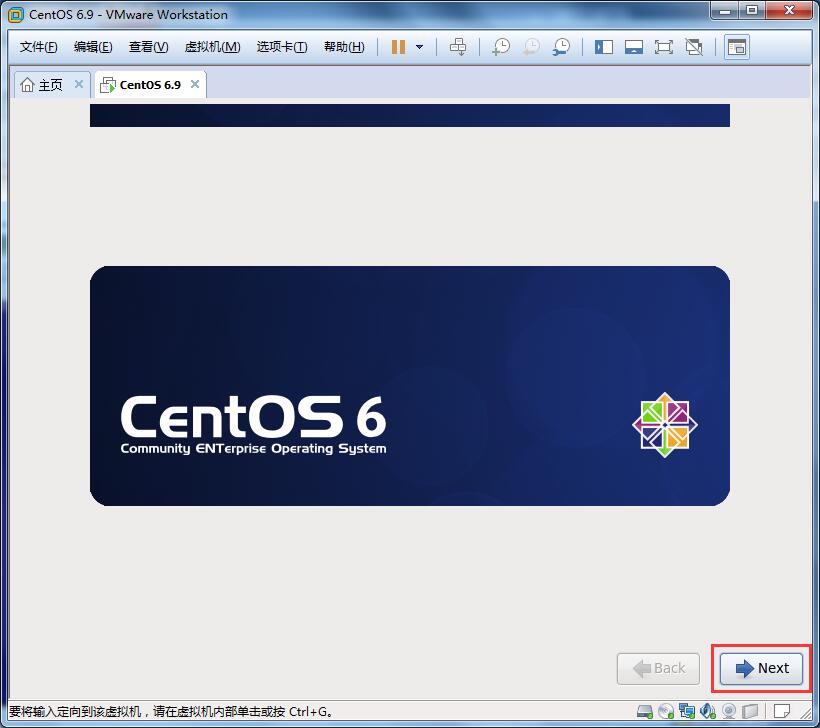Open the snapshot manager
The height and width of the screenshot is (728, 820).
pos(562,47)
